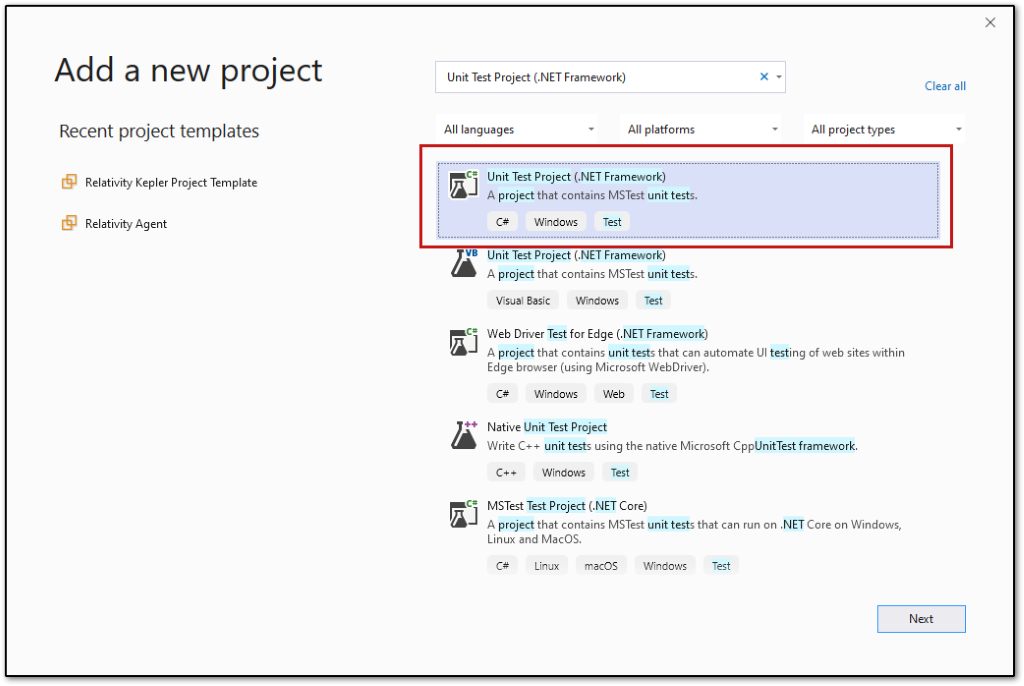Screen dimensions: 1024x686
Task: Click the MSTest description mentioning Linux and MacOS
Action: 694,532
